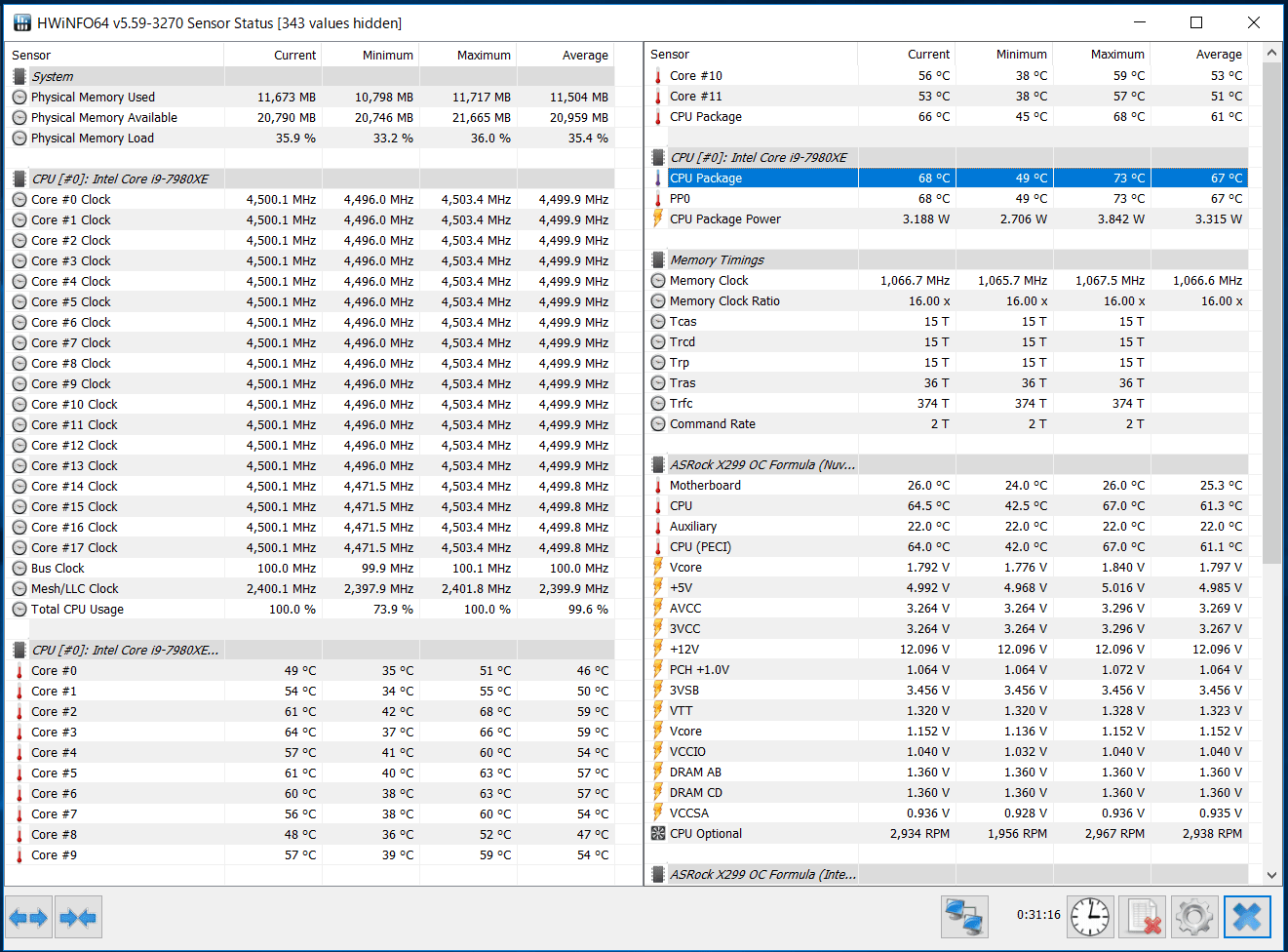Click the circle icon beside Total CPU Usage

(x=20, y=609)
